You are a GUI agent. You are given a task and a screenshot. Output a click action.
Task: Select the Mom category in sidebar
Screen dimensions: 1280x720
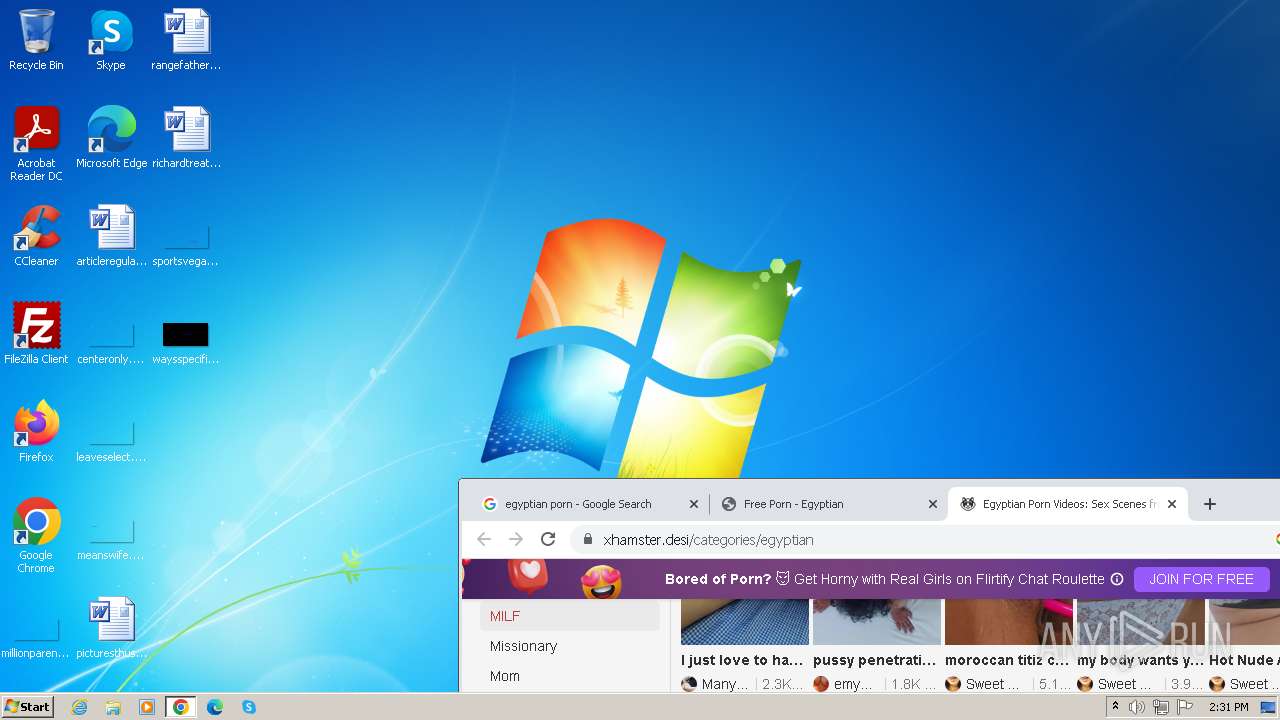pyautogui.click(x=570, y=676)
